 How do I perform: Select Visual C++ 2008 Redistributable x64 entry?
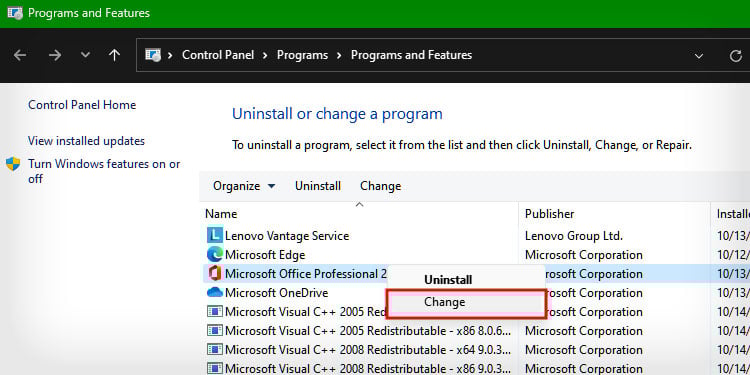pyautogui.click(x=369, y=350)
